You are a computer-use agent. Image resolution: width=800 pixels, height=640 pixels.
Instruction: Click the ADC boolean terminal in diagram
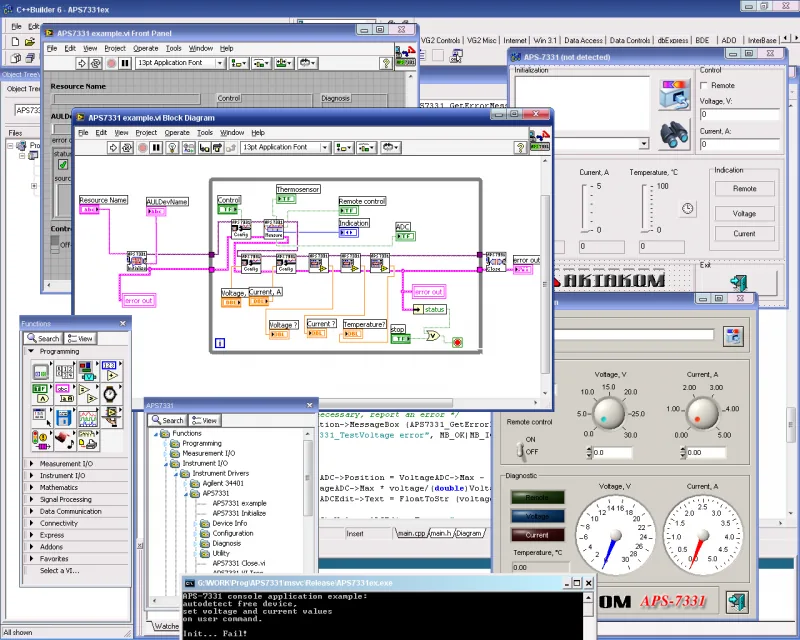[x=406, y=236]
